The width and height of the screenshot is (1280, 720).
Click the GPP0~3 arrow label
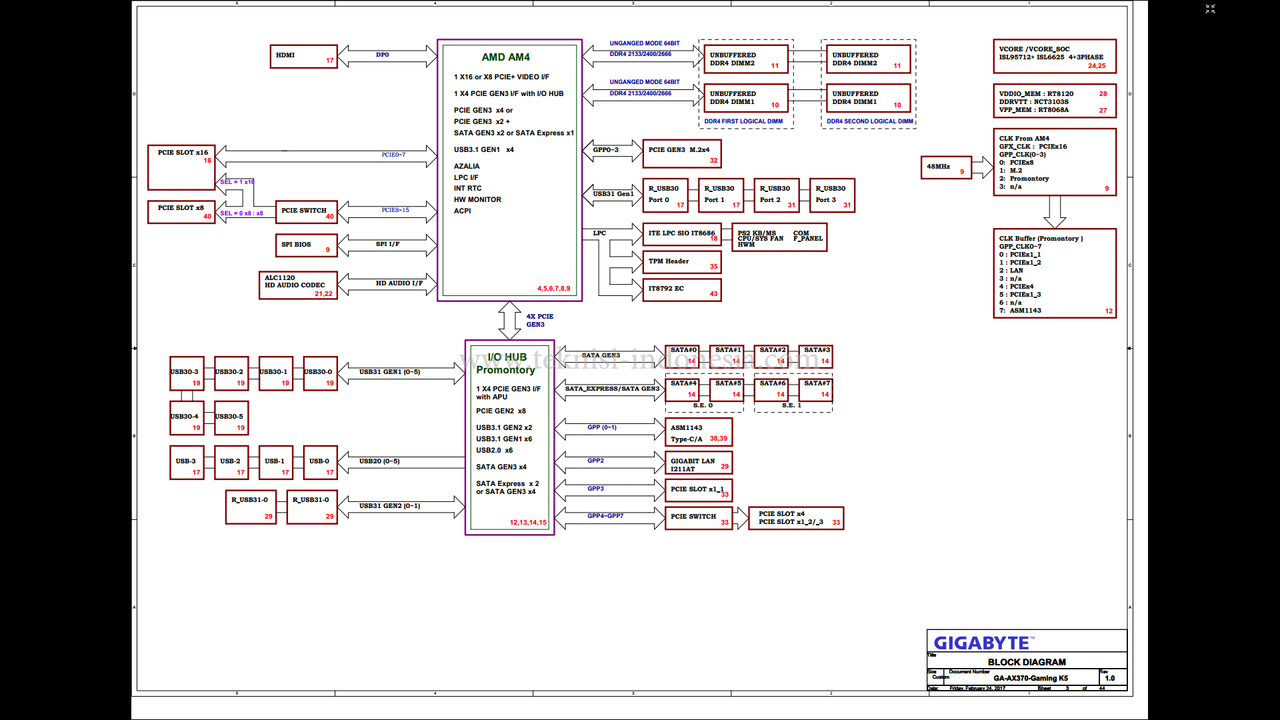[606, 149]
